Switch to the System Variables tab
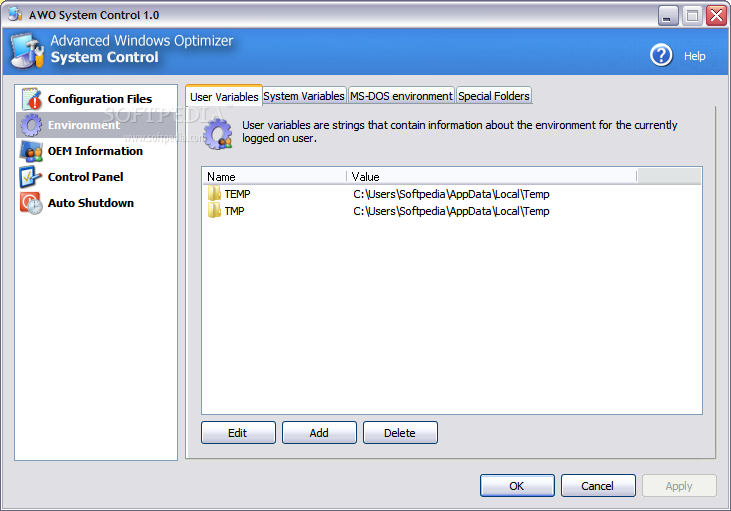Viewport: 731px width, 511px height. (304, 96)
